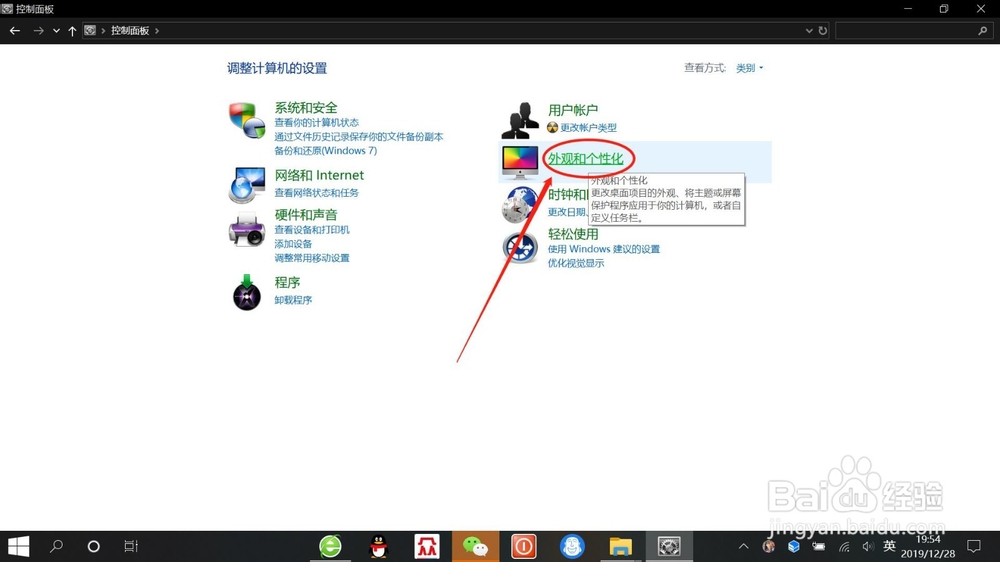Image resolution: width=1000 pixels, height=562 pixels.
Task: Open the green browser taskbar icon
Action: click(x=330, y=546)
